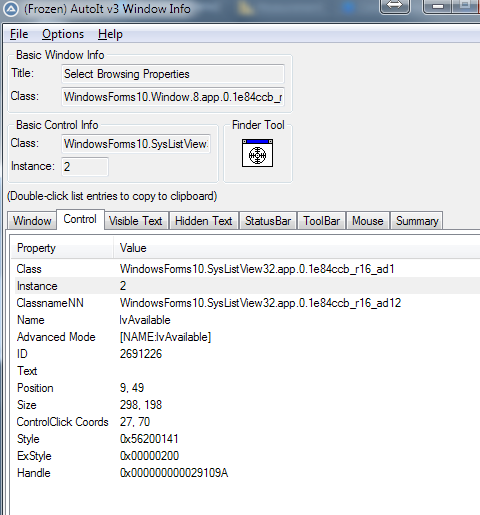Switch to the StatusBar tab
Image resolution: width=480 pixels, height=515 pixels.
pos(268,221)
